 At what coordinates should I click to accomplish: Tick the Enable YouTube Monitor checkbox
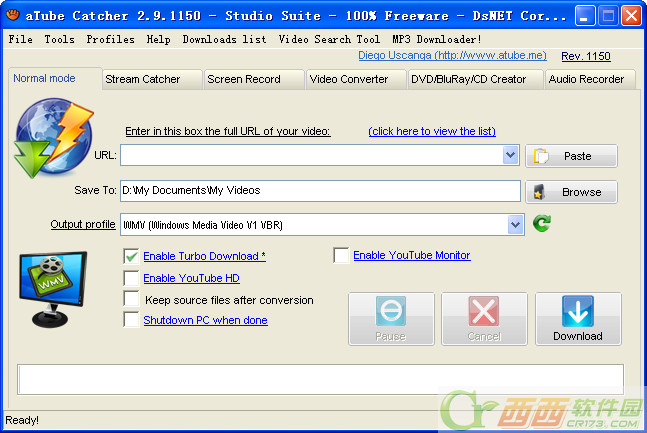click(341, 256)
